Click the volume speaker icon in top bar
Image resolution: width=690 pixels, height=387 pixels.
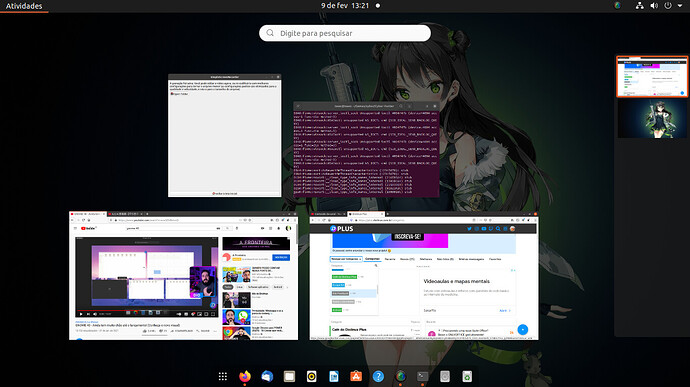click(654, 6)
